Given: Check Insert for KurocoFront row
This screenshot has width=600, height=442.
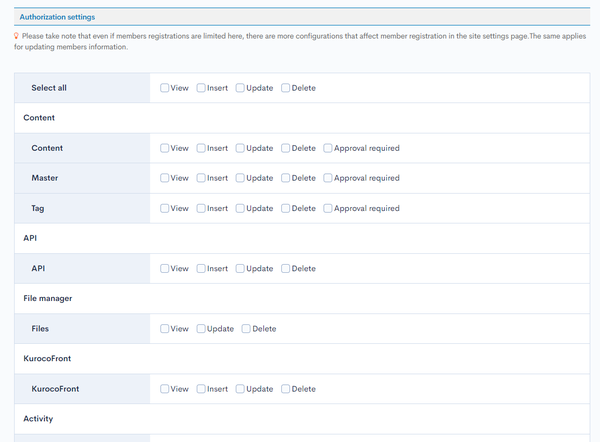Looking at the screenshot, I should click(201, 389).
